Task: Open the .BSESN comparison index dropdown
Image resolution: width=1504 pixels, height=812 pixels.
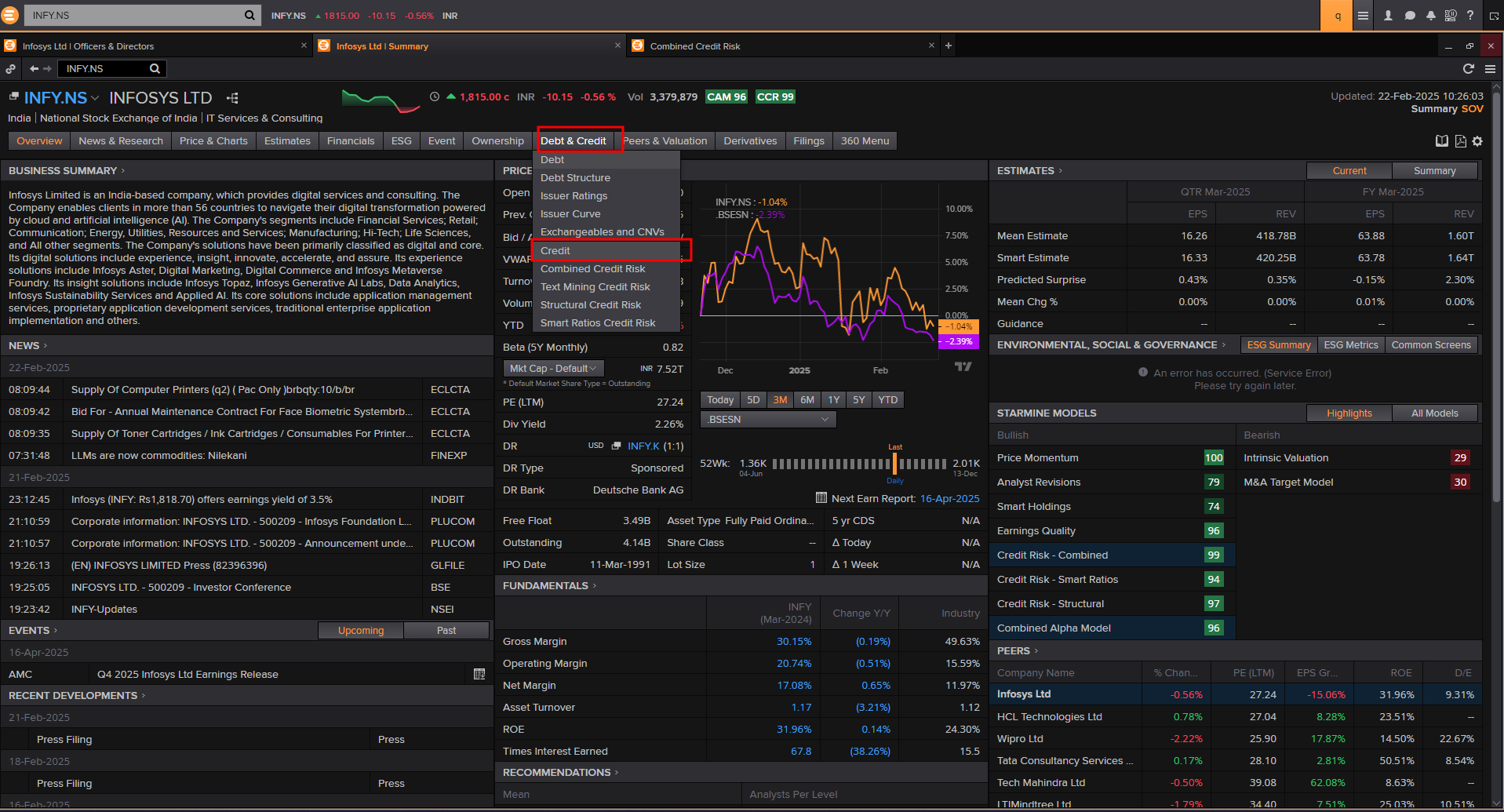Action: [767, 420]
